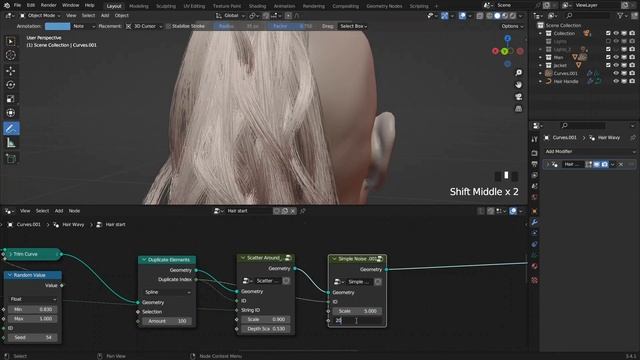The width and height of the screenshot is (640, 360).
Task: Uncheck Man collection exclude checkbox
Action: click(x=608, y=57)
